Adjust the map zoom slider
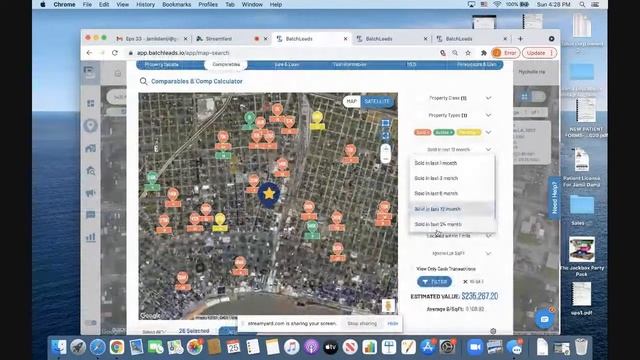640x360 pixels. [x=385, y=153]
